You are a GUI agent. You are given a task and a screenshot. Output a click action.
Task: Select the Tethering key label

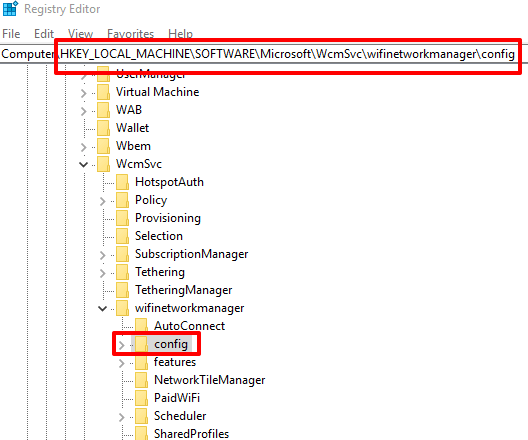160,272
